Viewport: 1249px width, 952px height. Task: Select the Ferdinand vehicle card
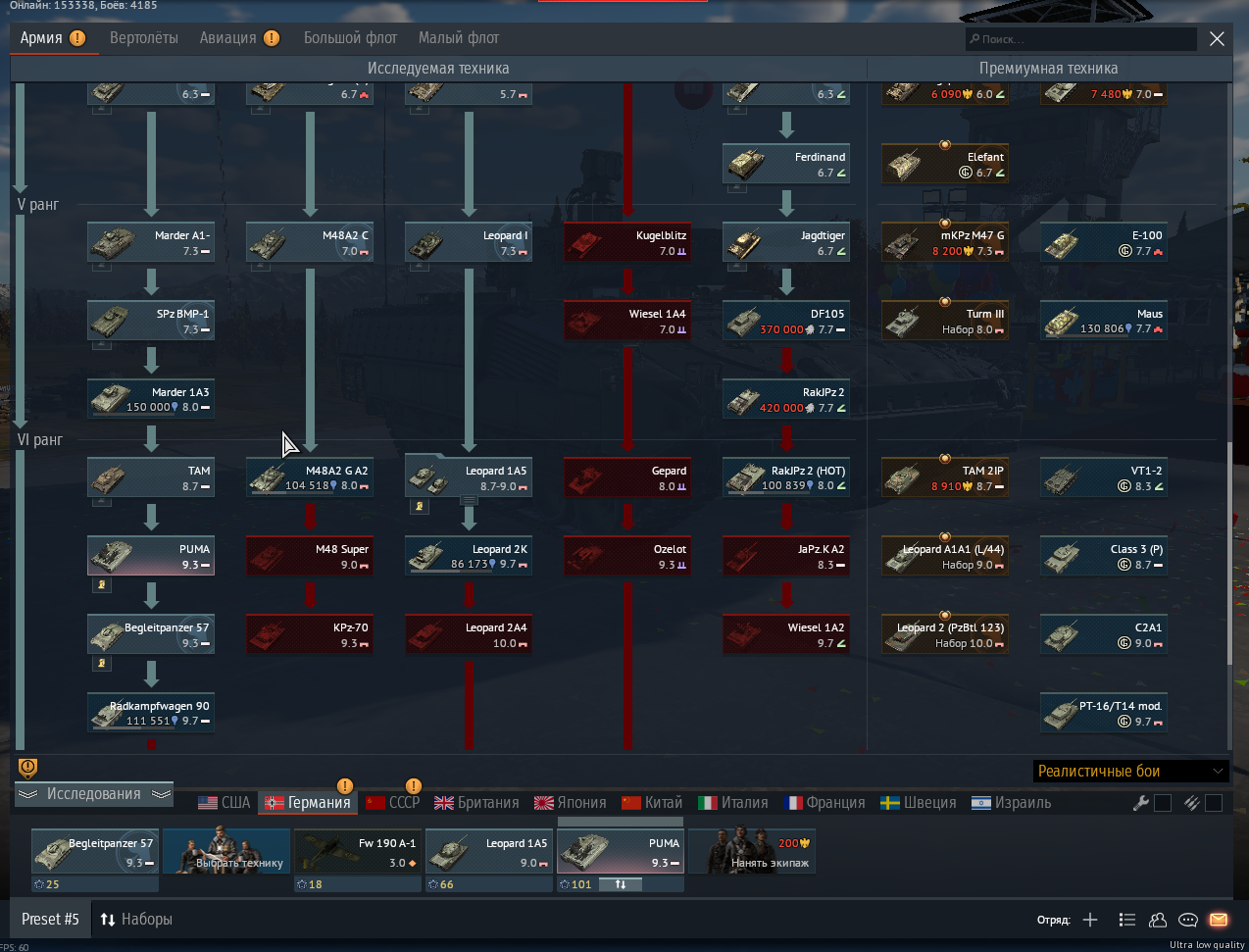point(786,164)
